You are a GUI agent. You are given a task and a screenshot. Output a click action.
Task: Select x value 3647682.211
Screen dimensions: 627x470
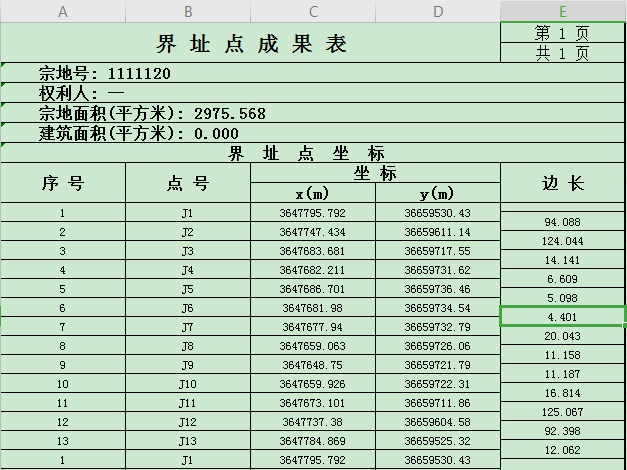pyautogui.click(x=313, y=270)
